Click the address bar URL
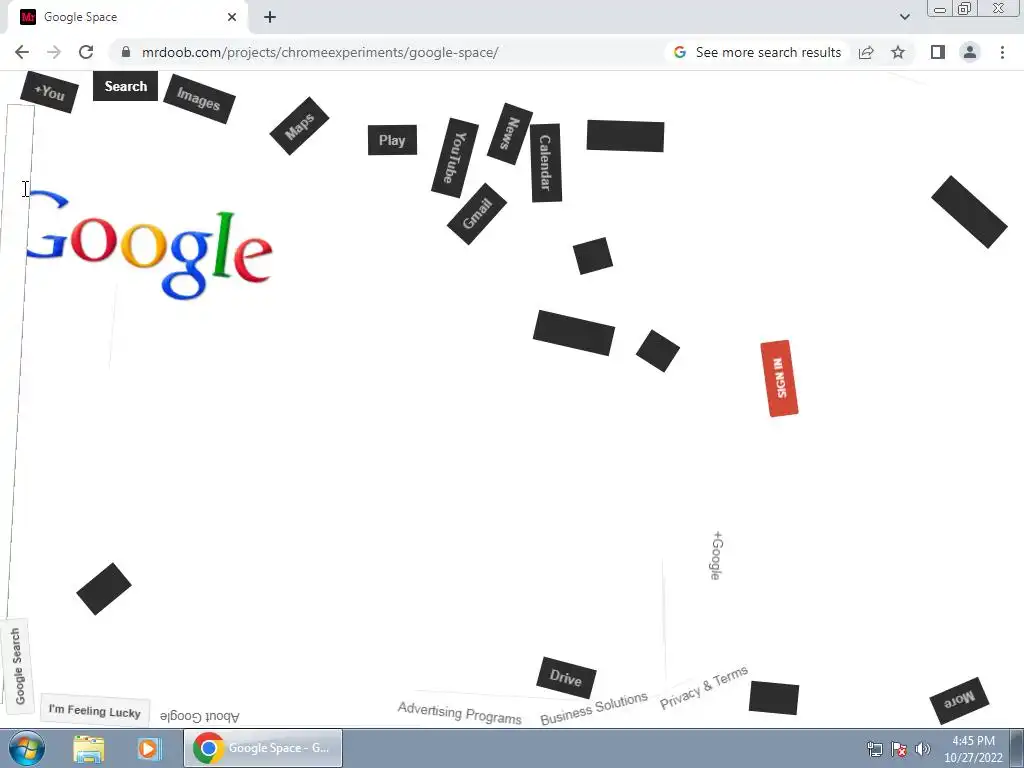The width and height of the screenshot is (1024, 768). point(320,52)
